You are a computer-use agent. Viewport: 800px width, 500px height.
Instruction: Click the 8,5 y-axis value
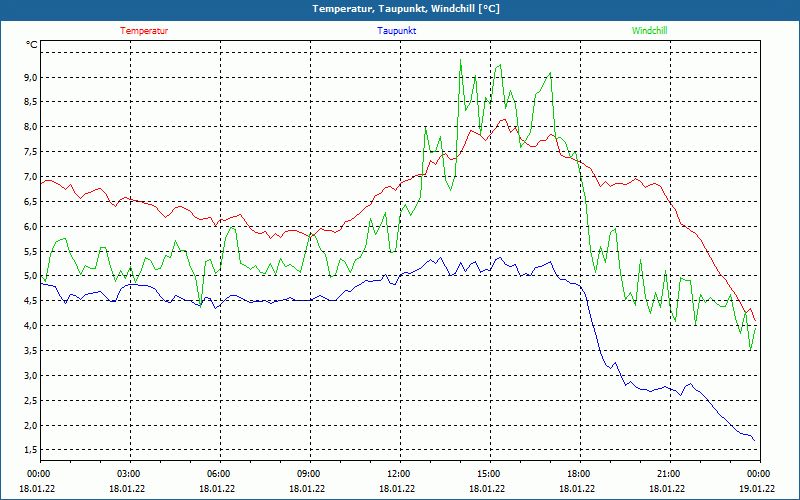(31, 102)
